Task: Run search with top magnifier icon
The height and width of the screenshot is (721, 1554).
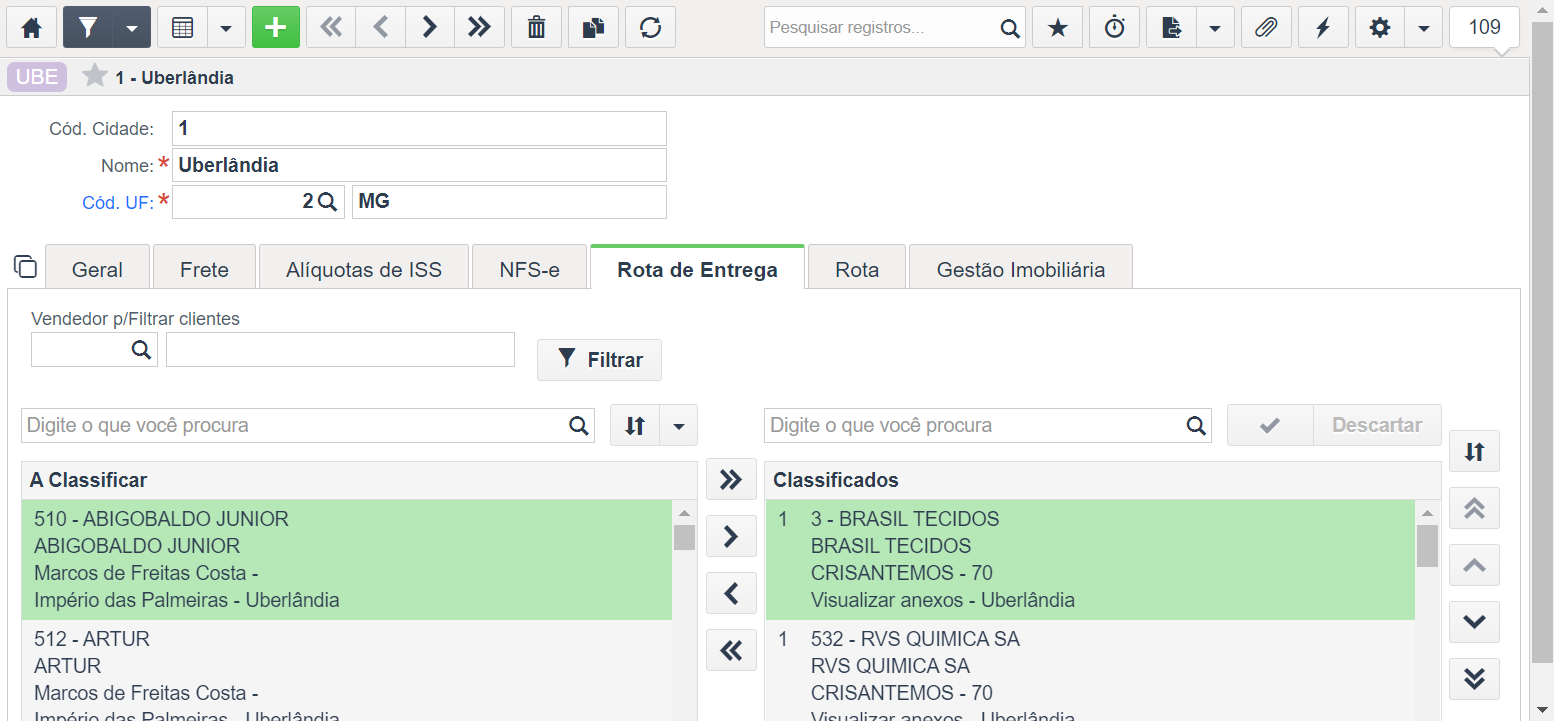Action: pyautogui.click(x=1010, y=28)
